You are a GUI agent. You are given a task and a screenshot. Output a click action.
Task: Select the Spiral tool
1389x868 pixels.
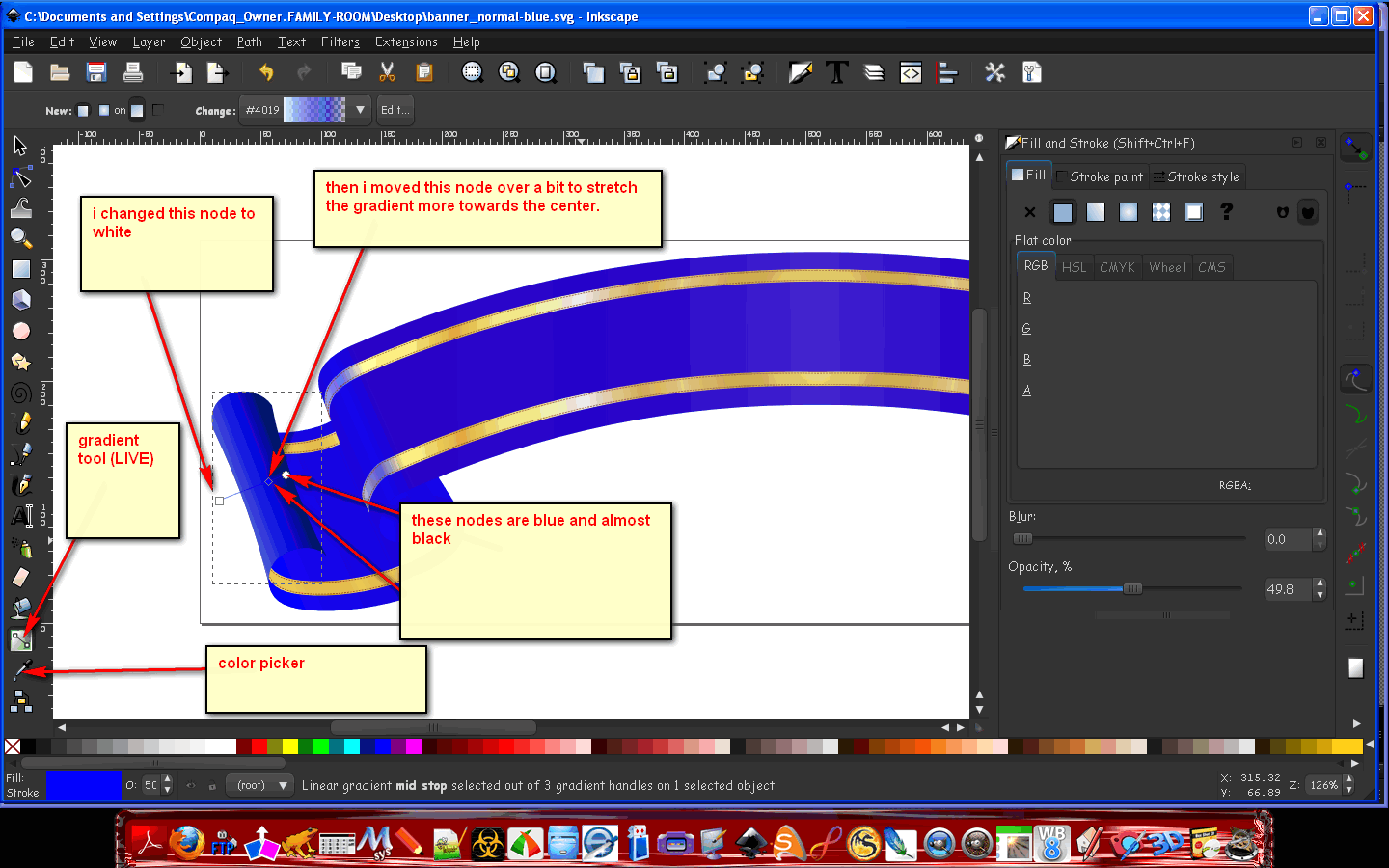tap(20, 393)
